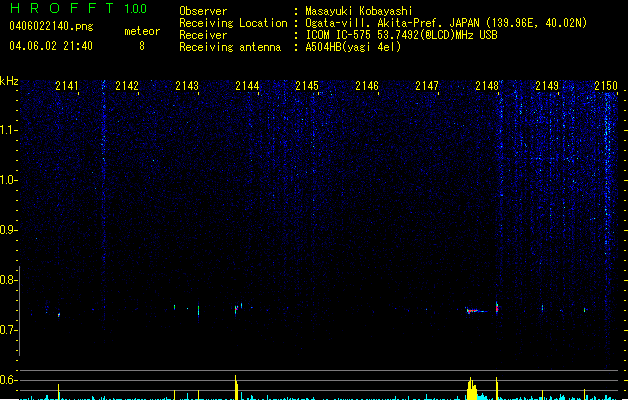Click the 2146 time marker
Image resolution: width=629 pixels, height=400 pixels.
[x=367, y=86]
